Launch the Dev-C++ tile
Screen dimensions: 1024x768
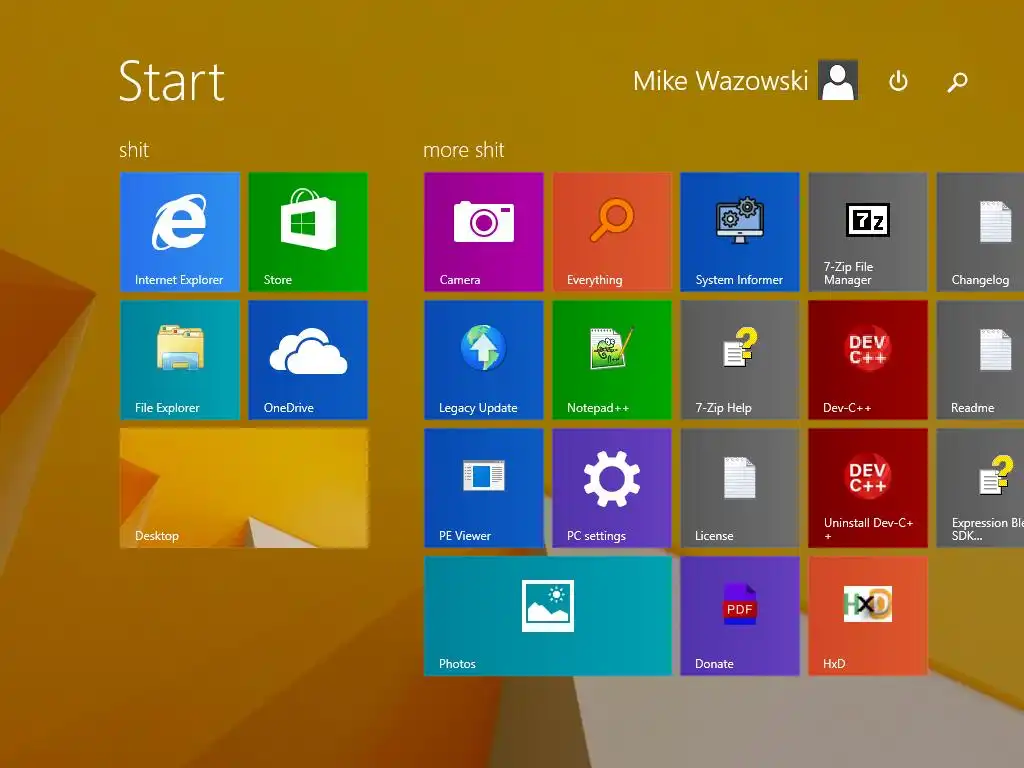[x=867, y=360]
